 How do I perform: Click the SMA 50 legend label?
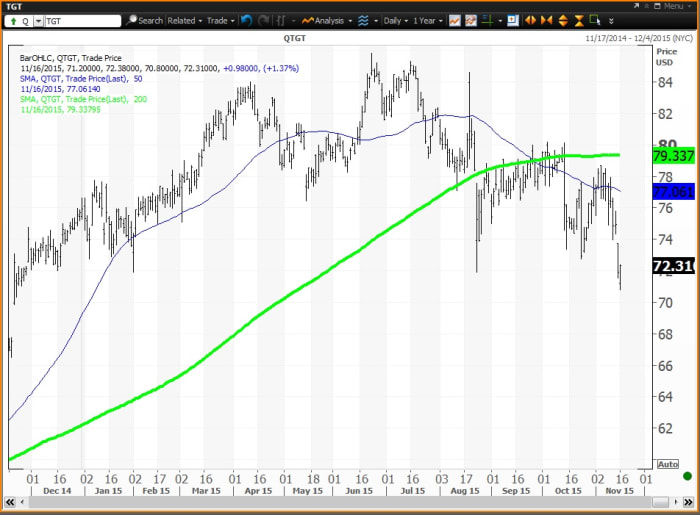pos(81,79)
